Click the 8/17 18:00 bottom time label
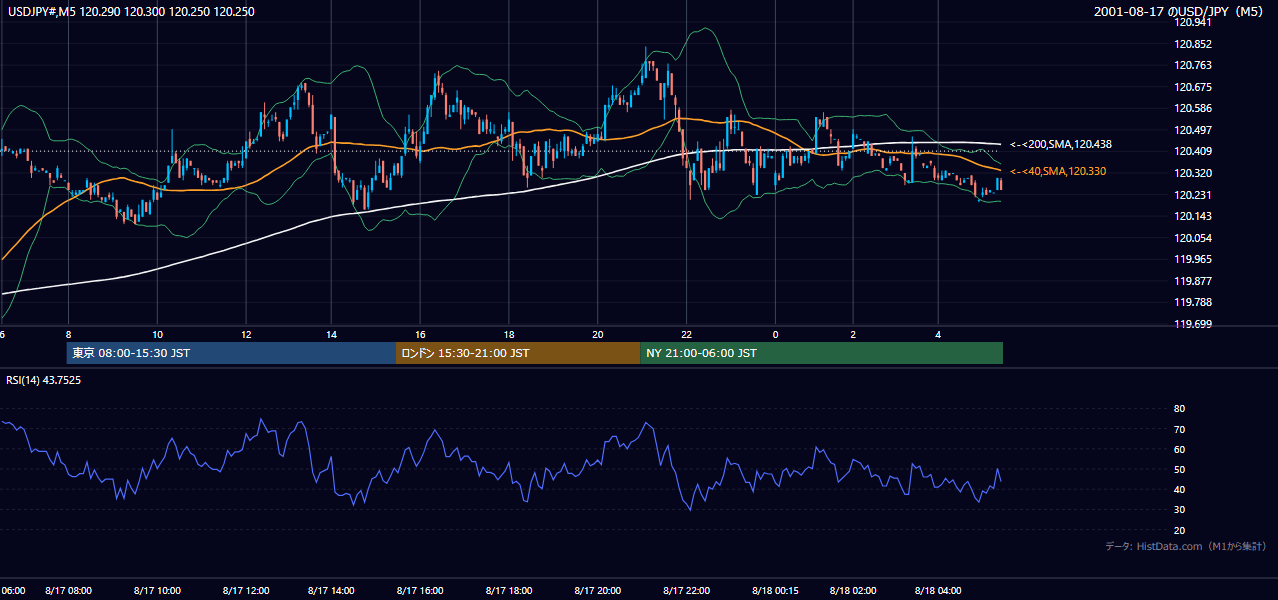This screenshot has height=600, width=1278. point(508,591)
